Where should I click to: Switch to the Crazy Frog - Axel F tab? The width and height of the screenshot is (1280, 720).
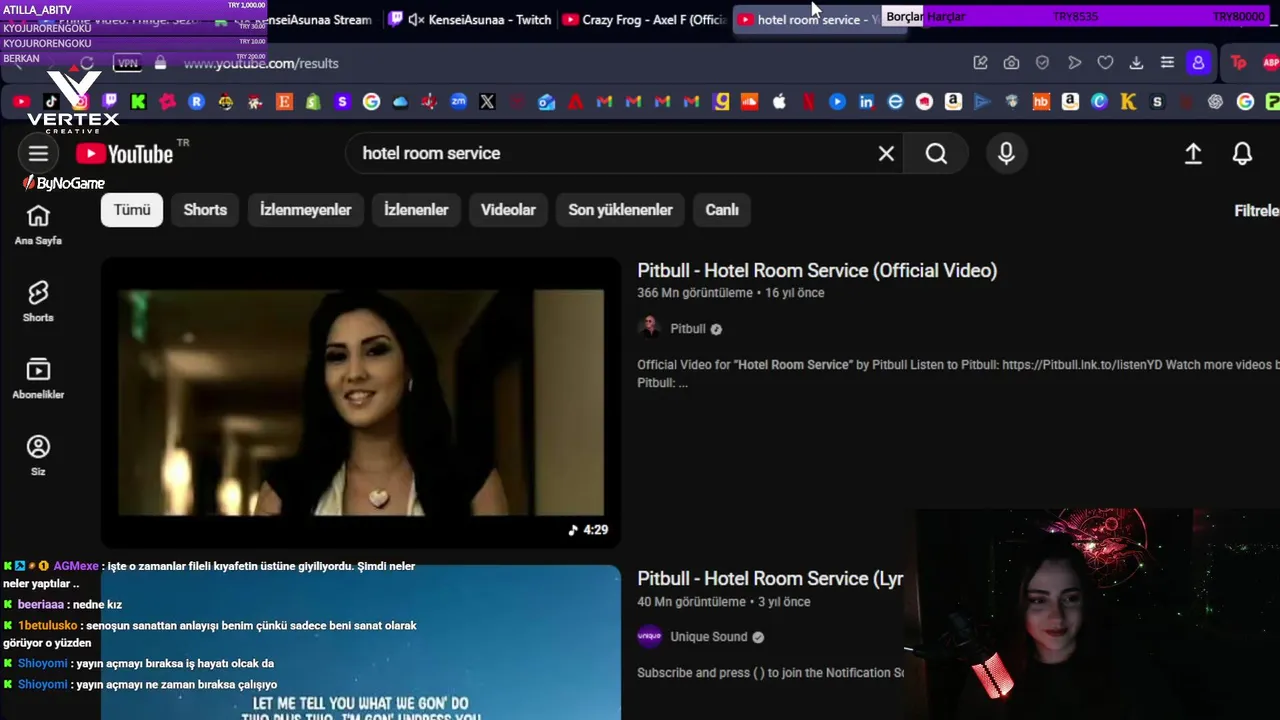[645, 19]
